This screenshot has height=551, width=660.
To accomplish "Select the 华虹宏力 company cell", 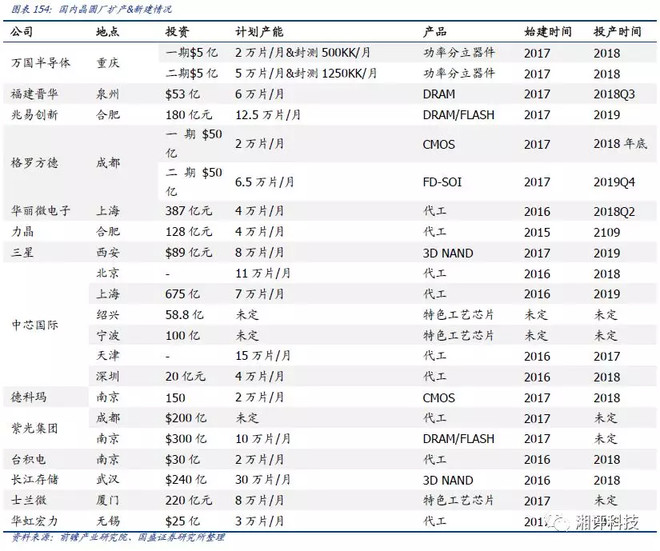I will (x=34, y=521).
